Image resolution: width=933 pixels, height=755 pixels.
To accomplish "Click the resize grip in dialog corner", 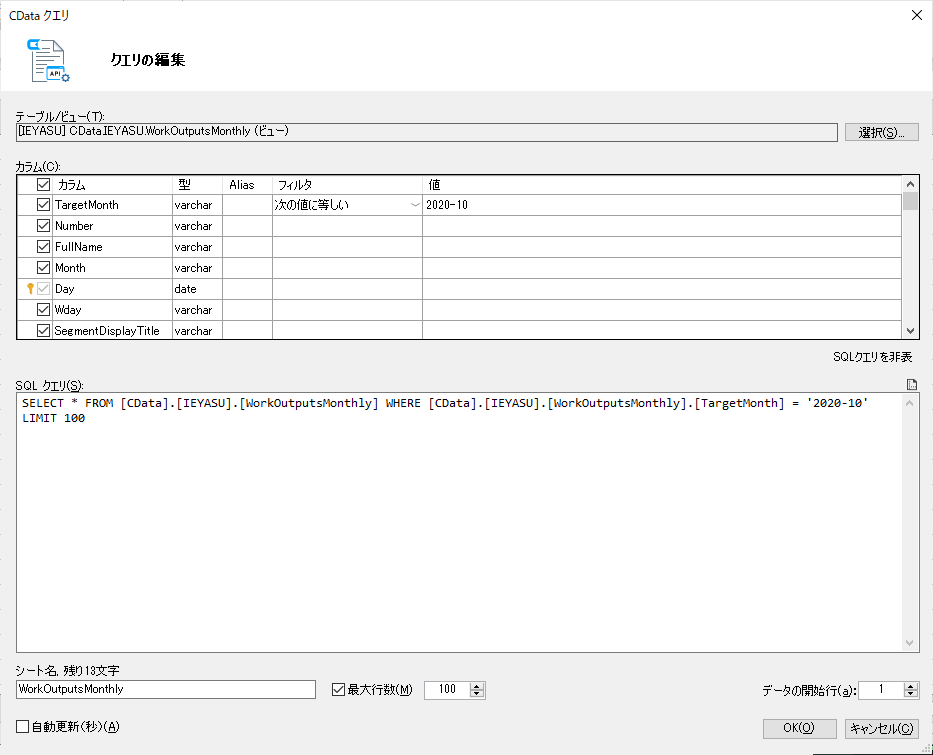I will [926, 748].
